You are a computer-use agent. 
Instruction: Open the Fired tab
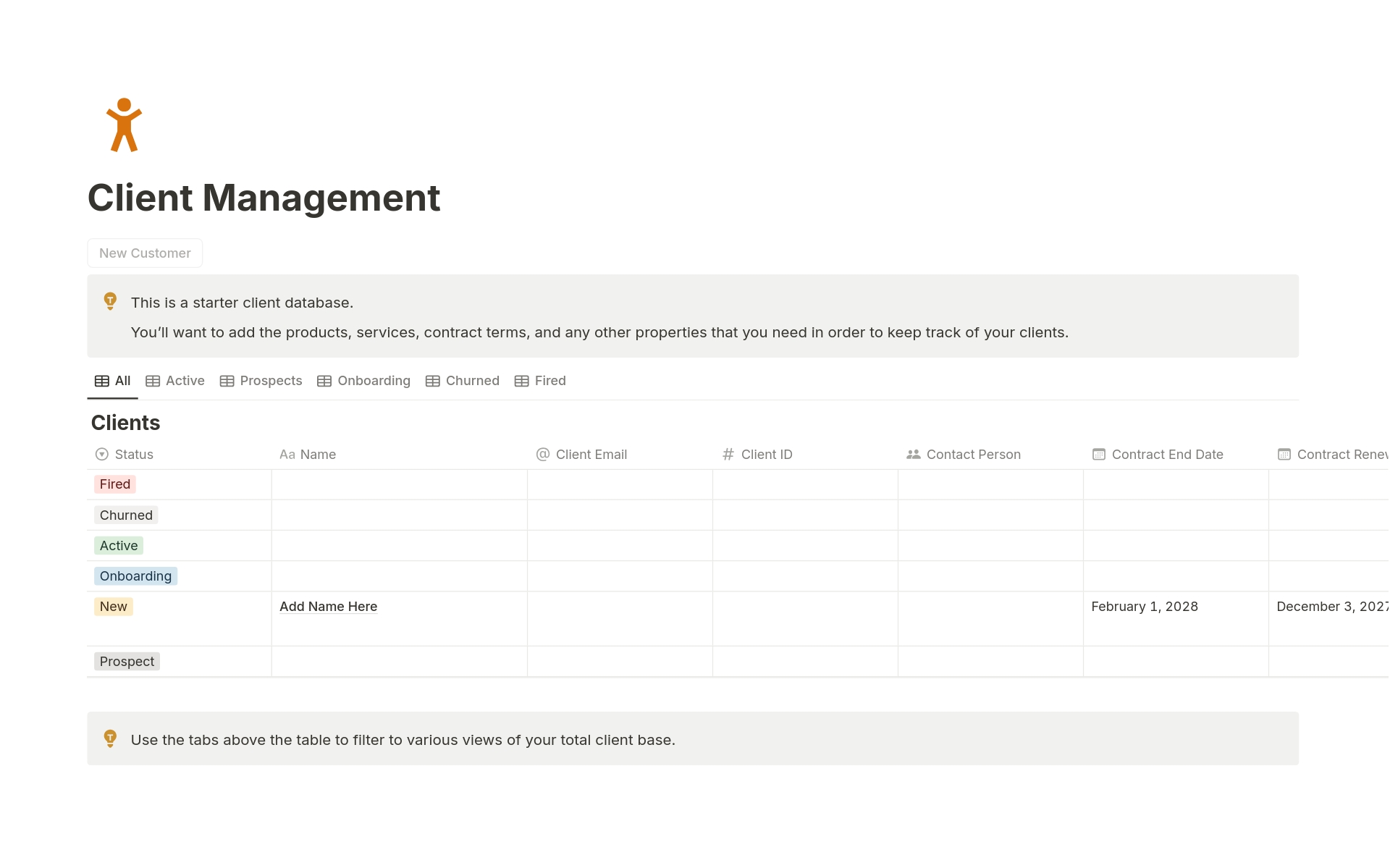click(540, 381)
